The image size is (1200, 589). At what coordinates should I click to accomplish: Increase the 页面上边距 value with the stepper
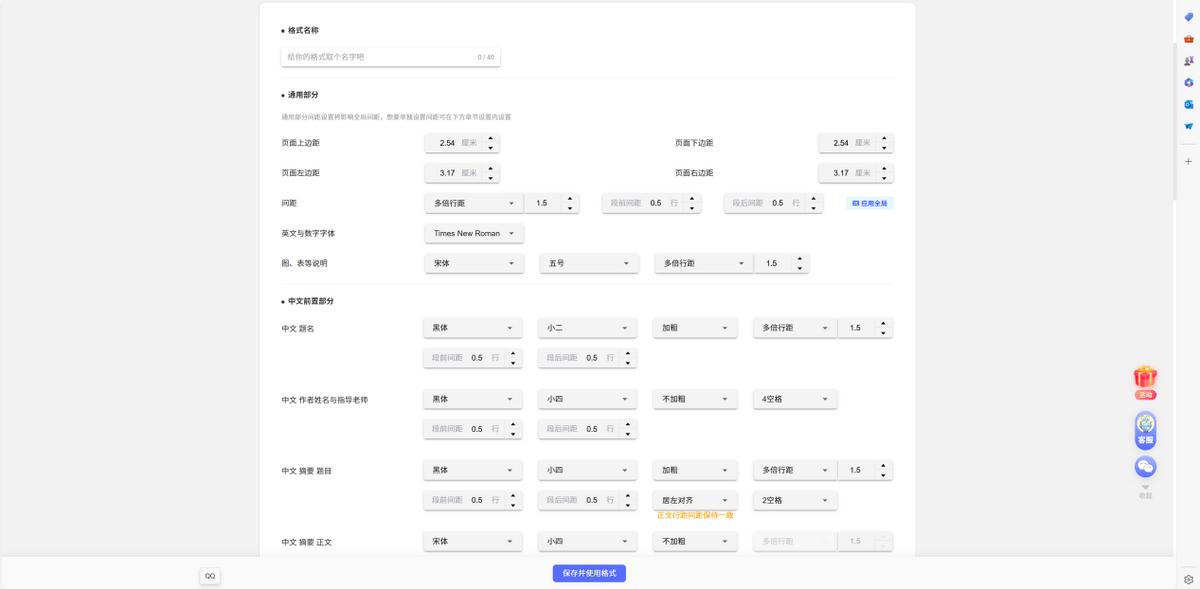490,139
